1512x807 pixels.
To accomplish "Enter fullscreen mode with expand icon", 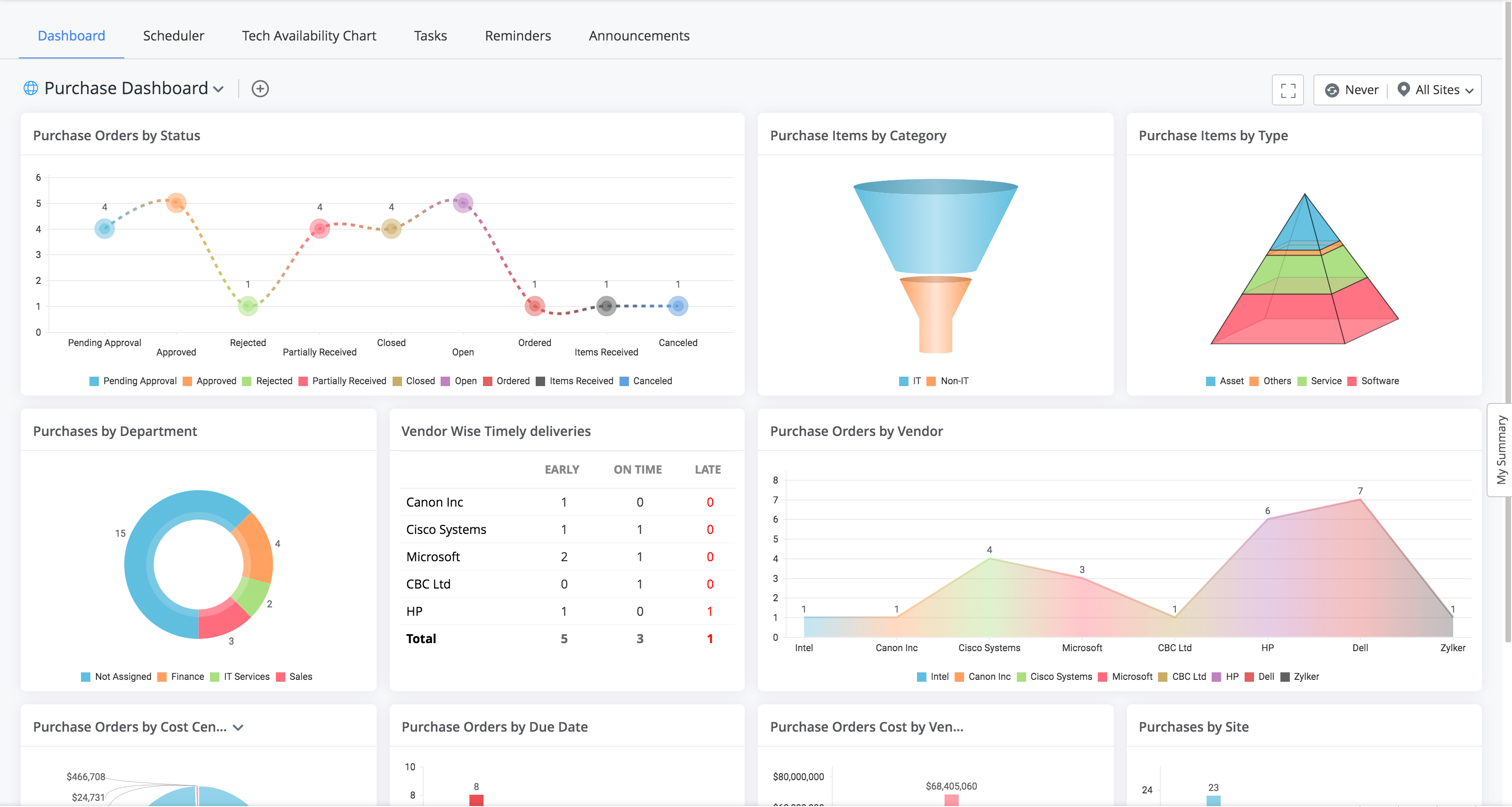I will (1288, 90).
